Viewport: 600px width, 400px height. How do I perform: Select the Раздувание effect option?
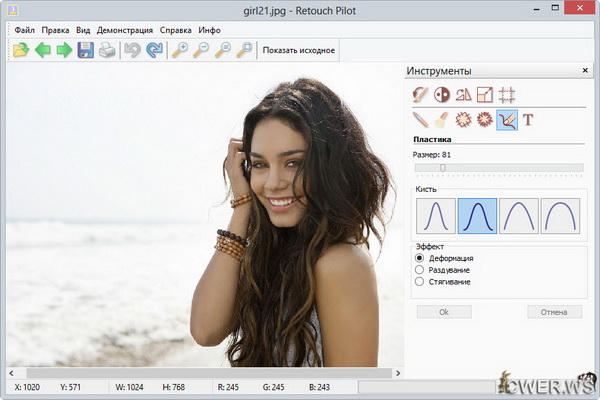coord(420,270)
